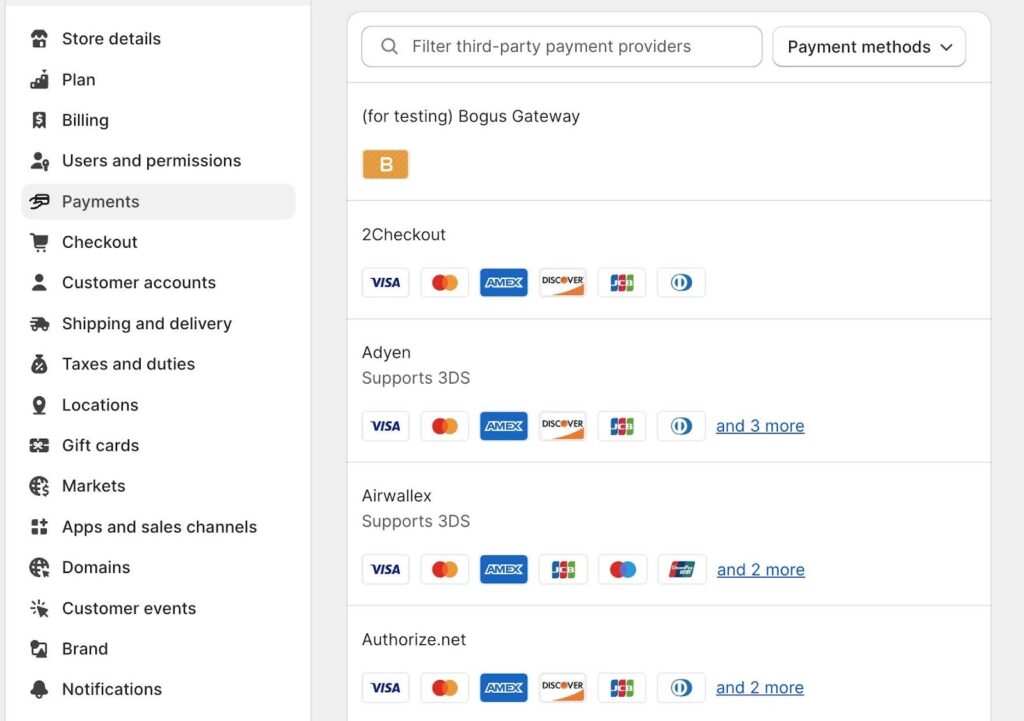Expand Adyen's "and 3 more" link

(760, 426)
